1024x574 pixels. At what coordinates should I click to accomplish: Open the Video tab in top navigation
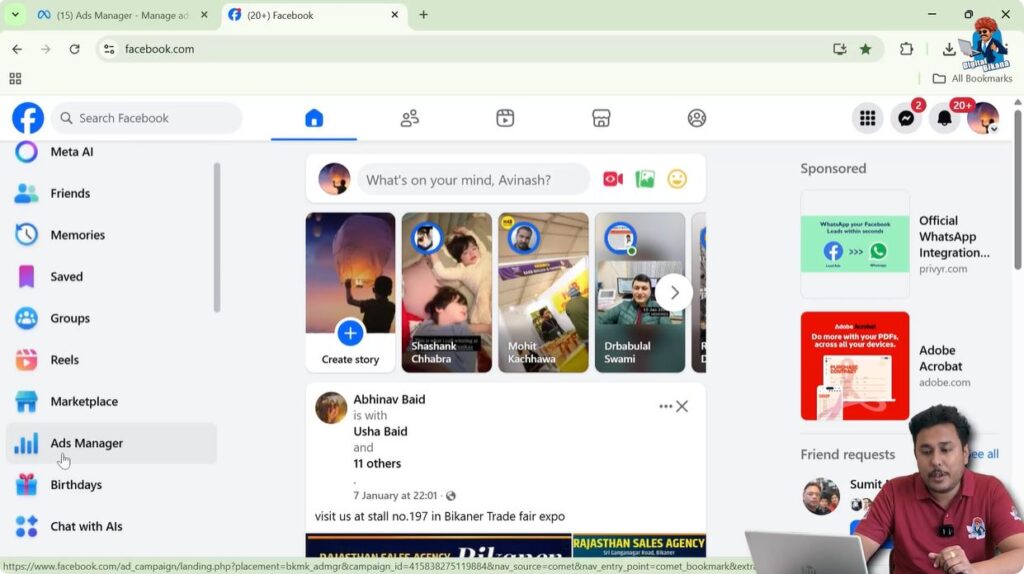pyautogui.click(x=505, y=118)
